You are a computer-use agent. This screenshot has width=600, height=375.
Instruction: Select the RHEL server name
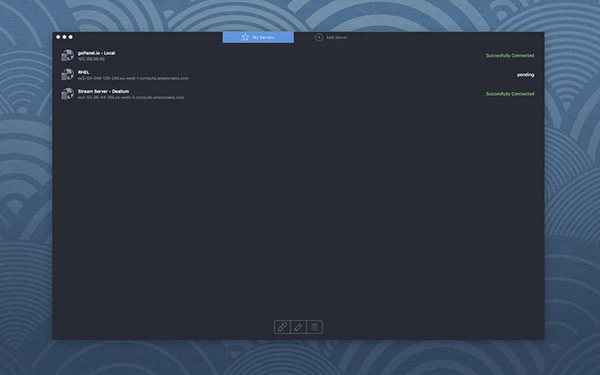pos(83,72)
